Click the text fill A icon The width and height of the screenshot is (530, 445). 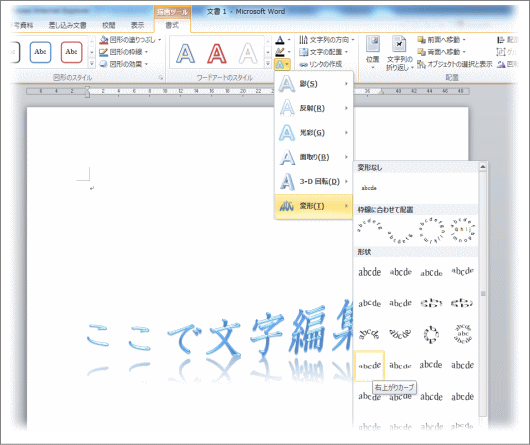[x=280, y=40]
